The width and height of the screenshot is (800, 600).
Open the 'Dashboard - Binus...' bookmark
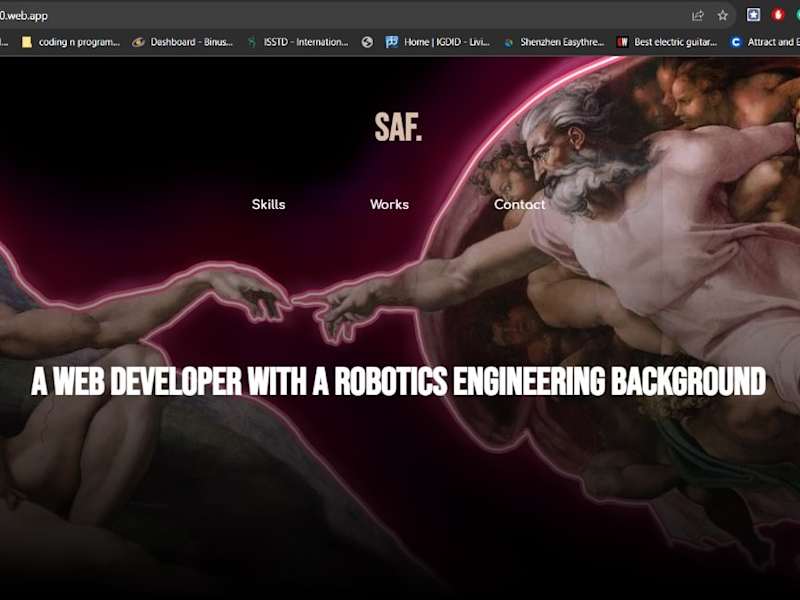pyautogui.click(x=182, y=42)
